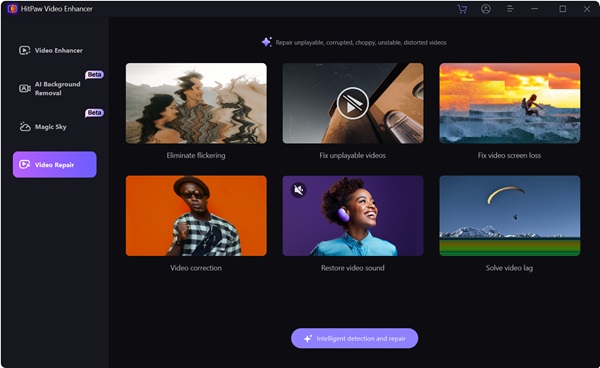Open the Video correction thumbnail
This screenshot has height=368, width=600.
(196, 216)
